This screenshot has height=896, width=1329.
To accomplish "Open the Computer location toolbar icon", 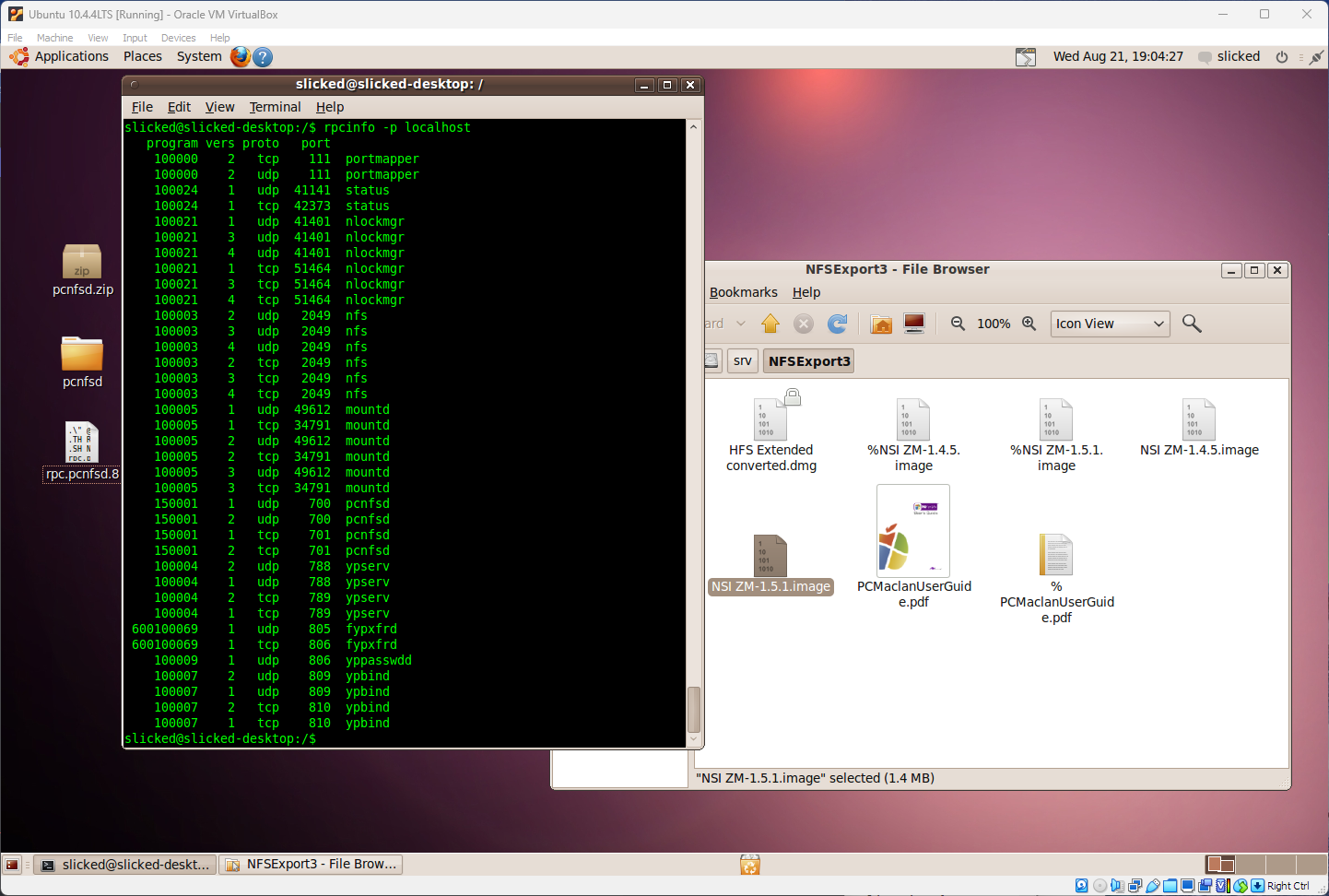I will pos(914,324).
